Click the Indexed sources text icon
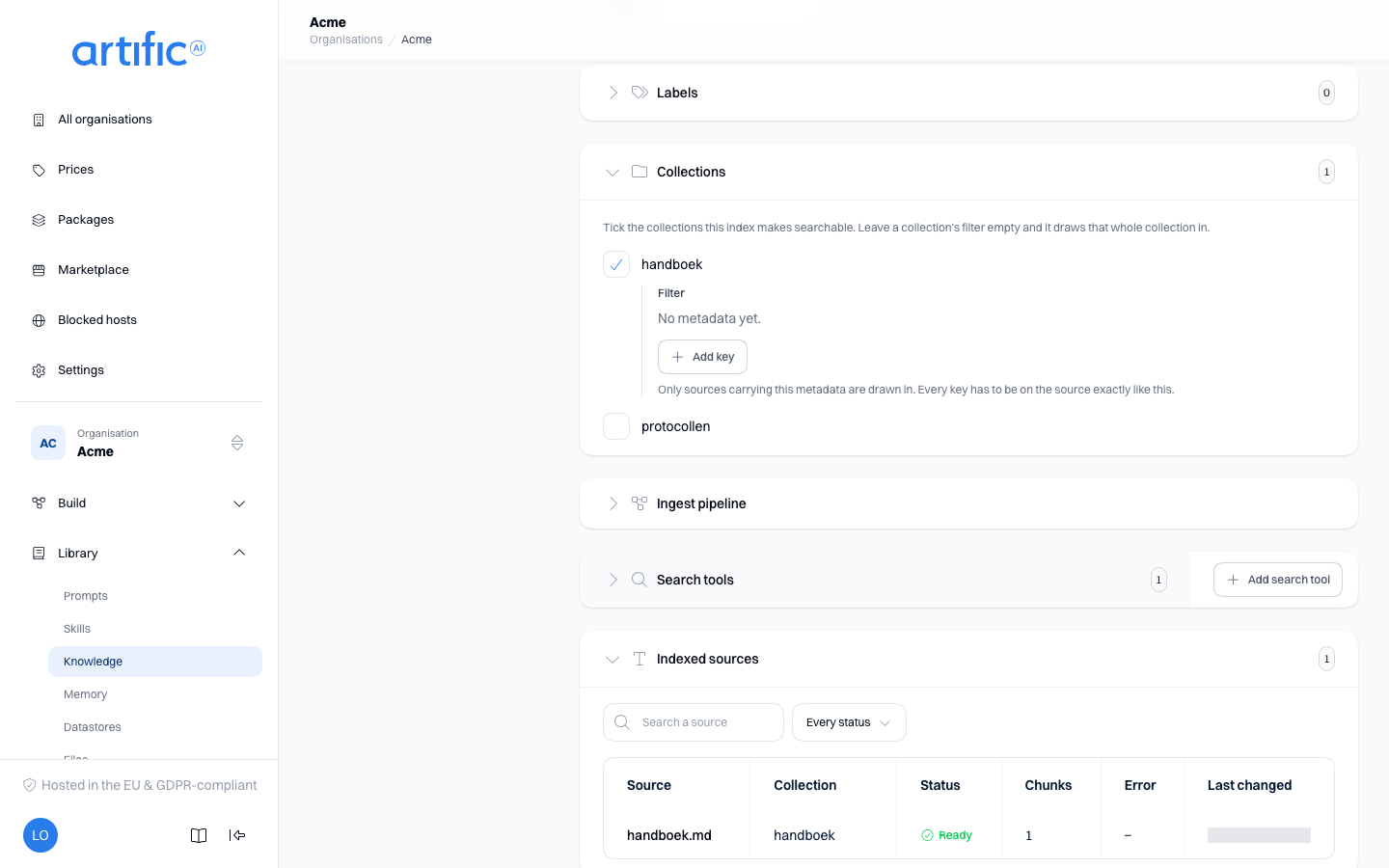The height and width of the screenshot is (868, 1389). [x=640, y=659]
